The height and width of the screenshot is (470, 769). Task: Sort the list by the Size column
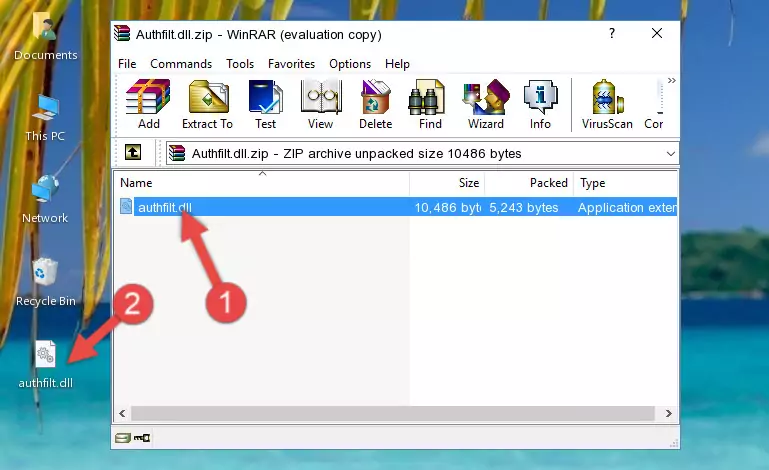point(447,183)
